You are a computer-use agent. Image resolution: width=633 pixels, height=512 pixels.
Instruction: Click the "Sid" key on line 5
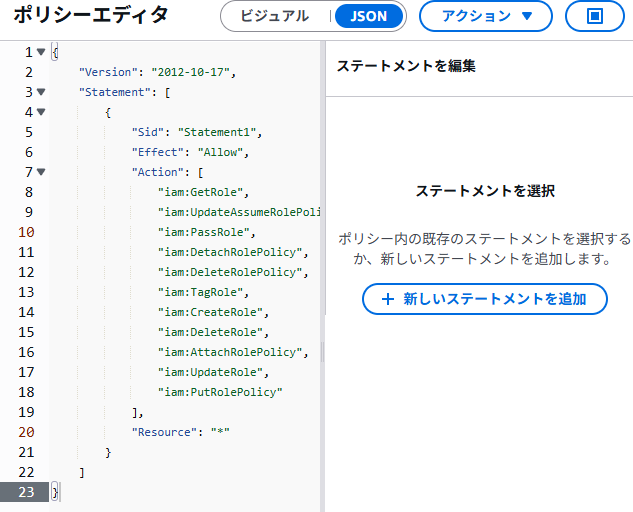(148, 132)
